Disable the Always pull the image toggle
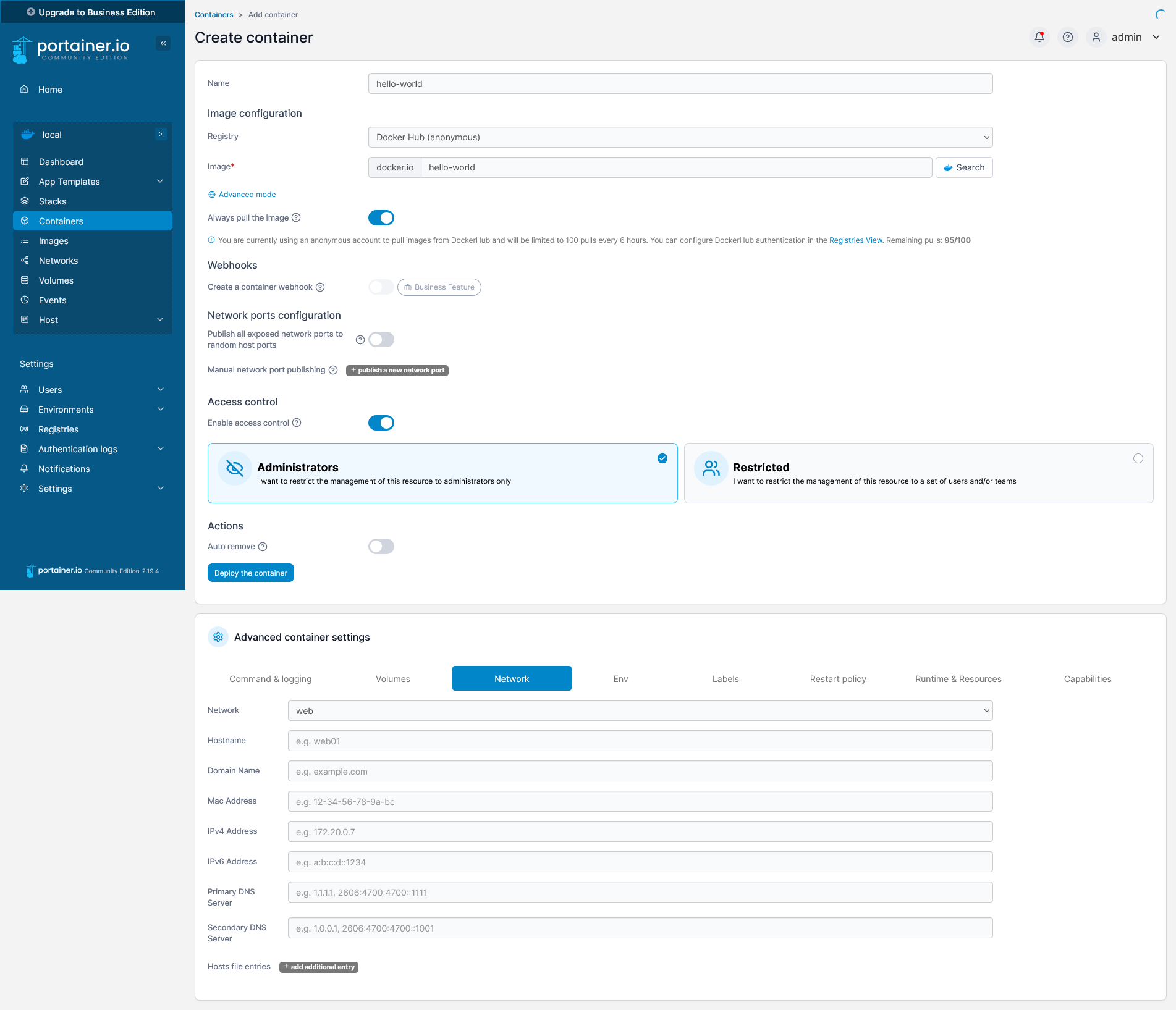 [x=381, y=217]
